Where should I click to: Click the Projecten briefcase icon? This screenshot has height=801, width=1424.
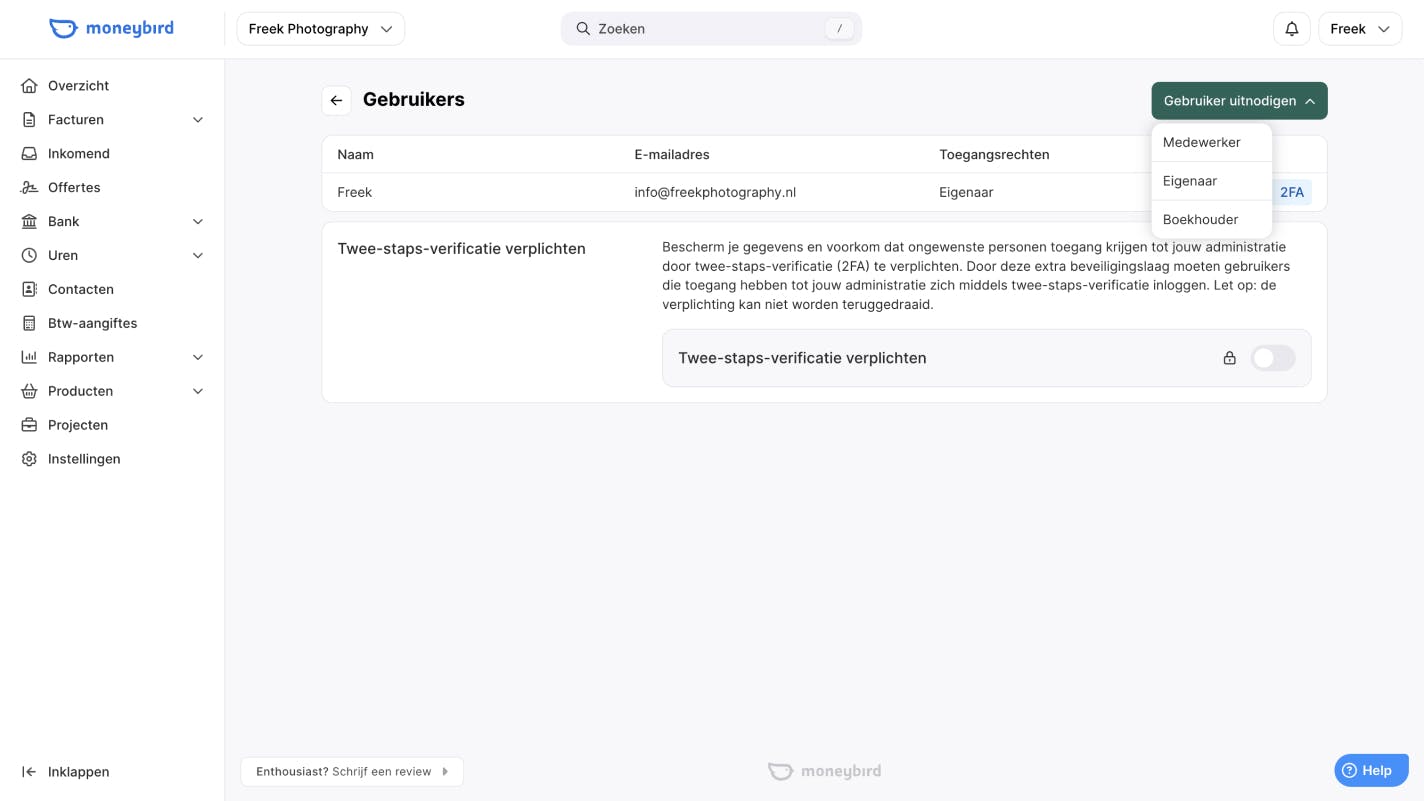pos(29,425)
